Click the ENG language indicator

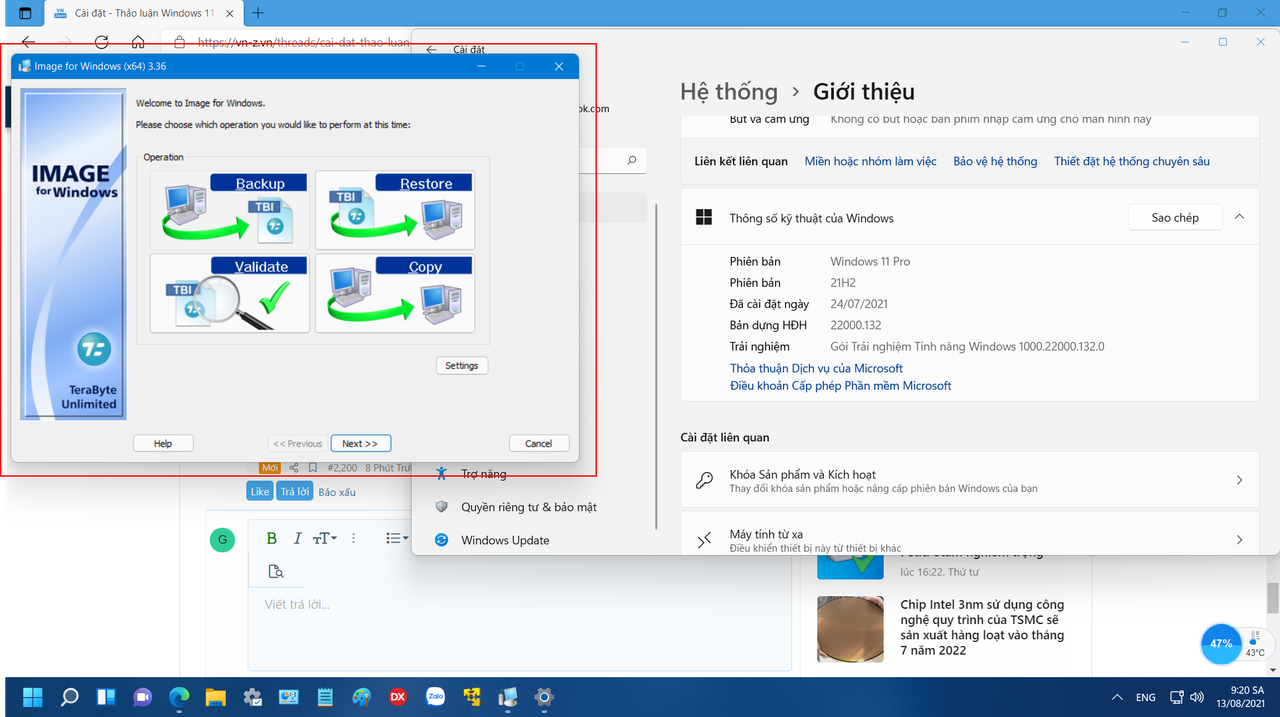pos(1146,698)
